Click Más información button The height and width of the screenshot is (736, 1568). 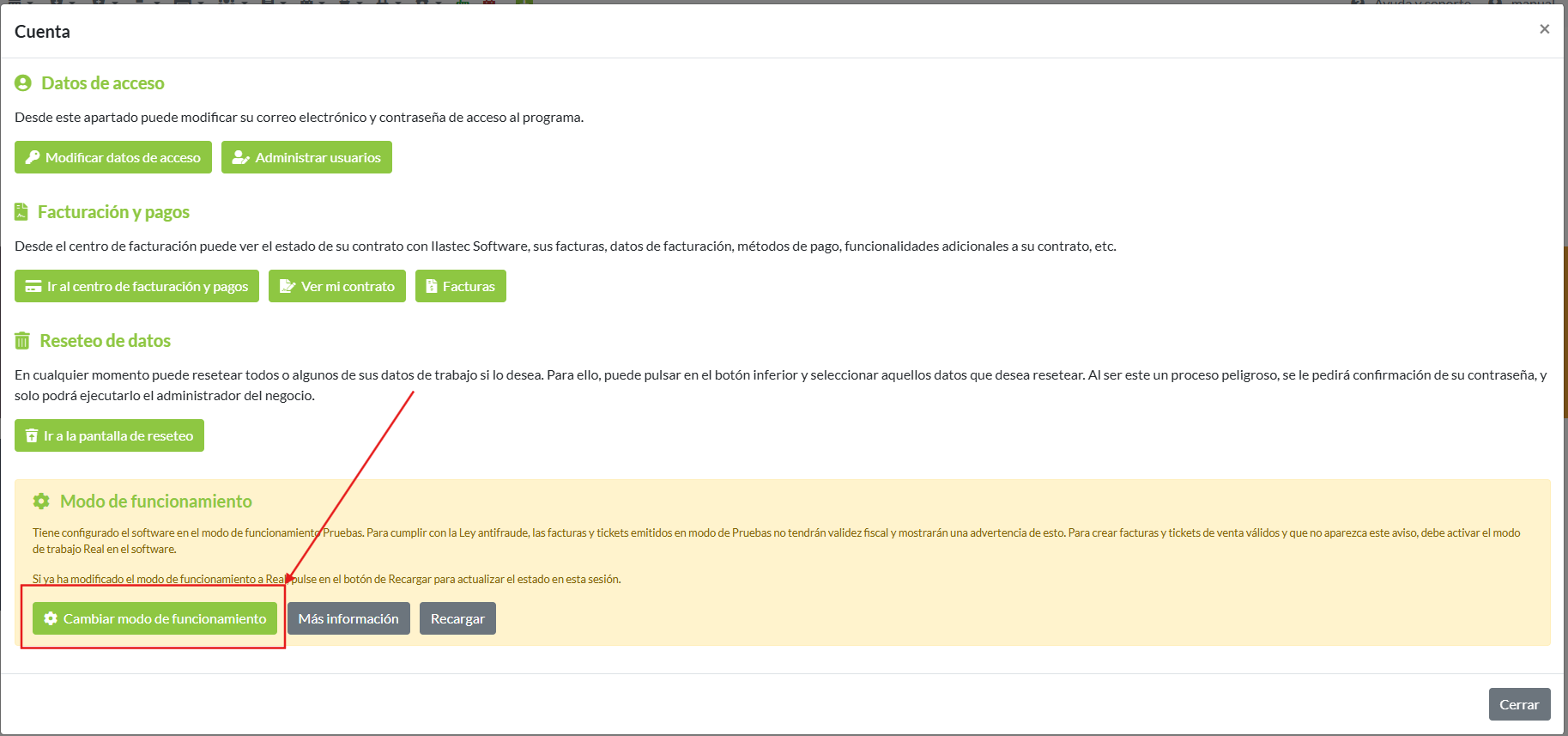(348, 618)
